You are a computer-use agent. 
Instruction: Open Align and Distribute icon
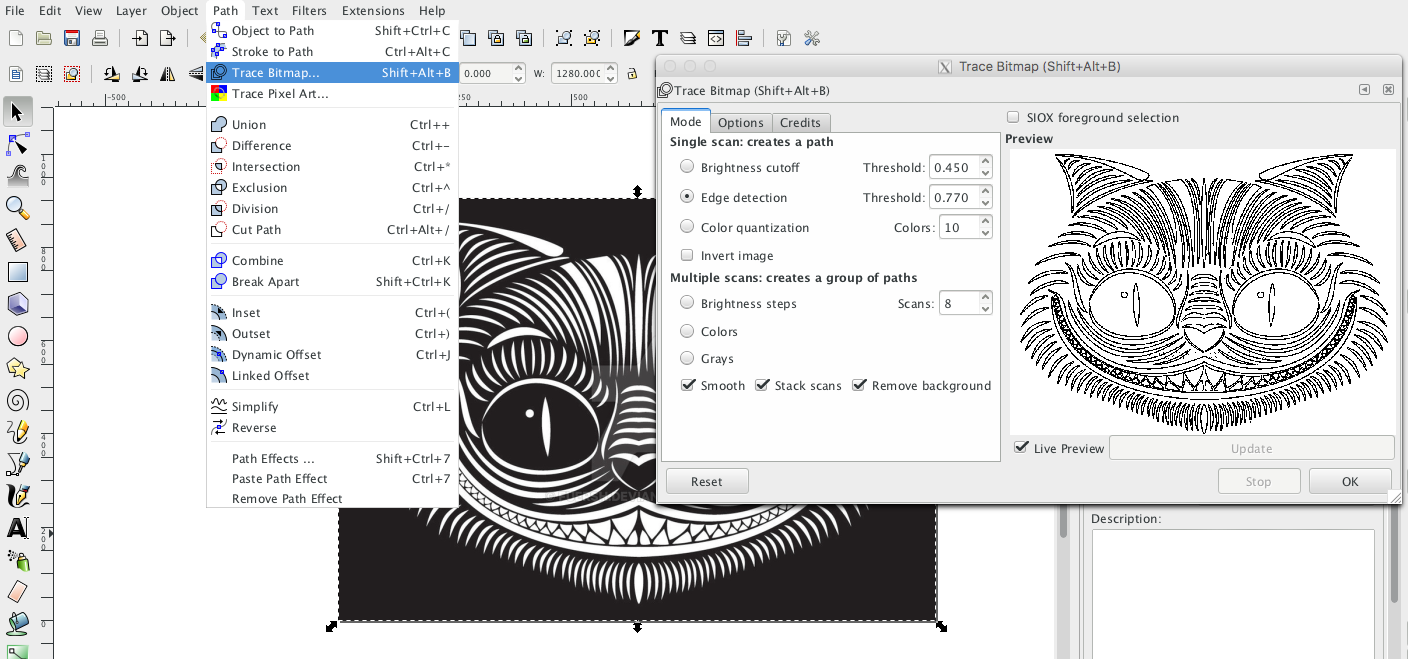coord(743,38)
